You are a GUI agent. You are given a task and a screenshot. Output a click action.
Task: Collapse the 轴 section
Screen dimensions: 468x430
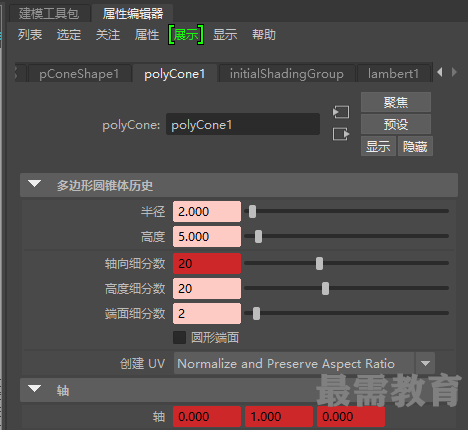[x=34, y=389]
